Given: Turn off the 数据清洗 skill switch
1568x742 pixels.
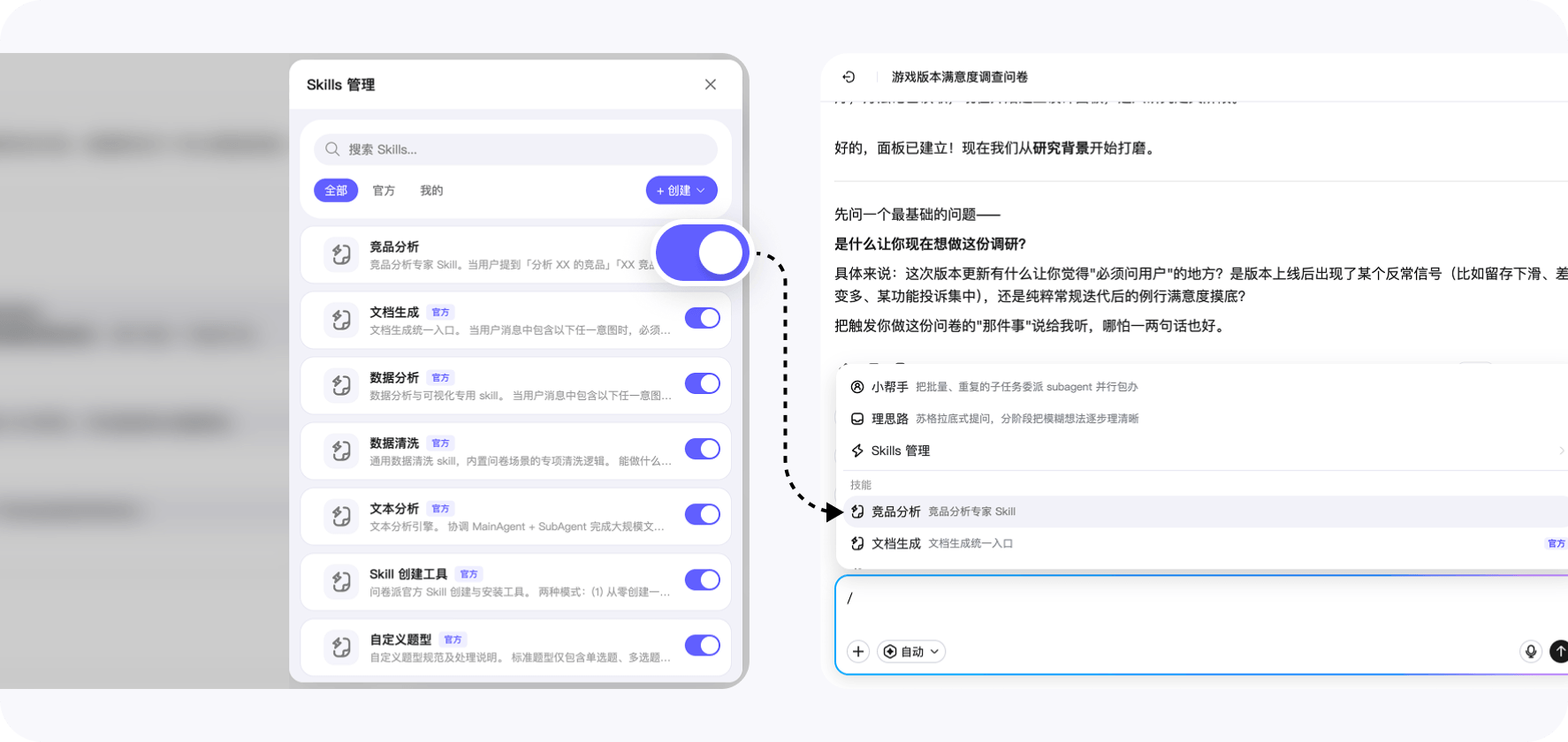Looking at the screenshot, I should click(x=703, y=449).
